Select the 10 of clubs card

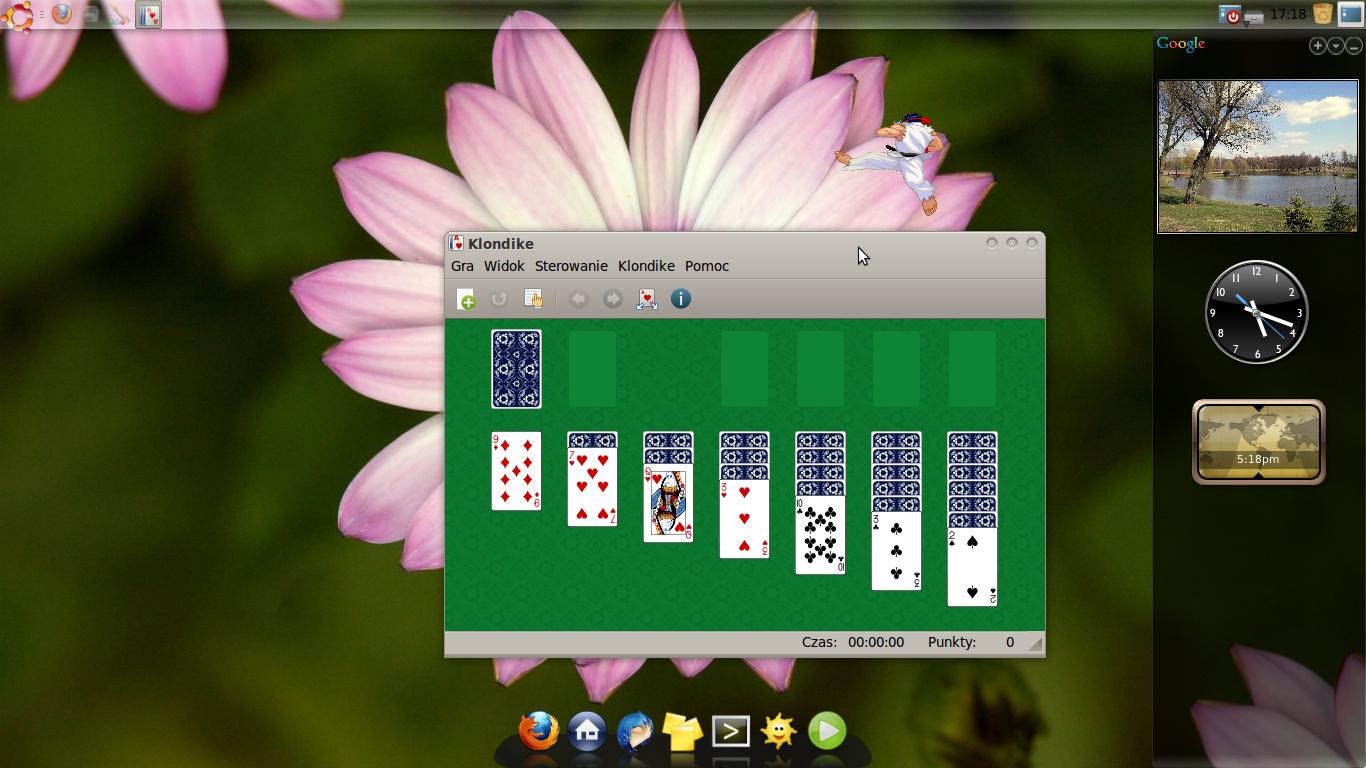click(x=820, y=535)
